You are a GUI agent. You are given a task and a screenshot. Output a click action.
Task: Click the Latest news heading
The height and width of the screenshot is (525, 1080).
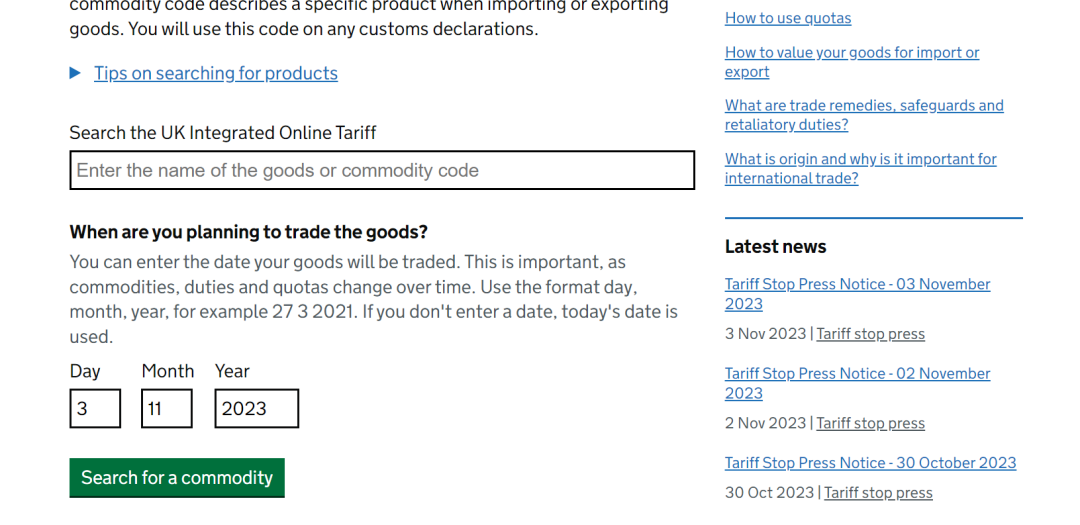(776, 247)
